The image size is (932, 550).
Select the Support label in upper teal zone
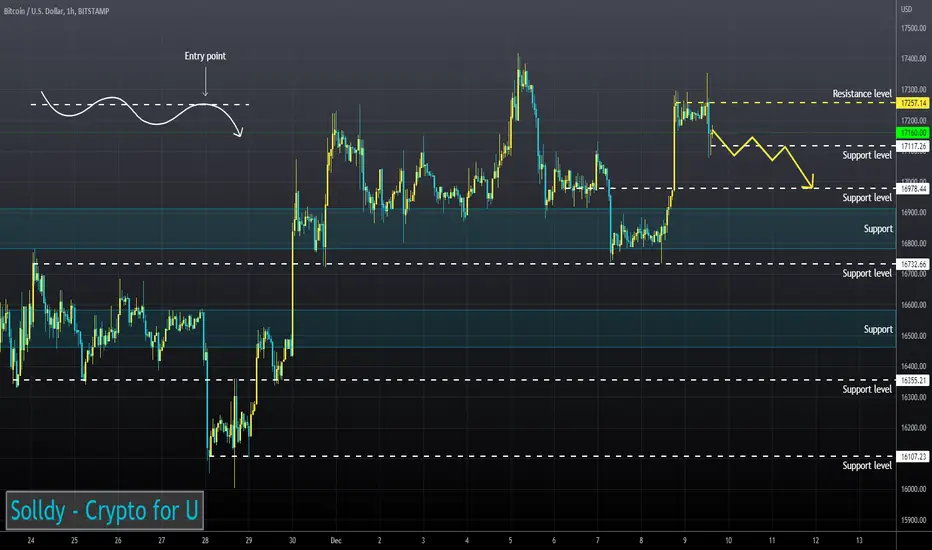[x=878, y=228]
